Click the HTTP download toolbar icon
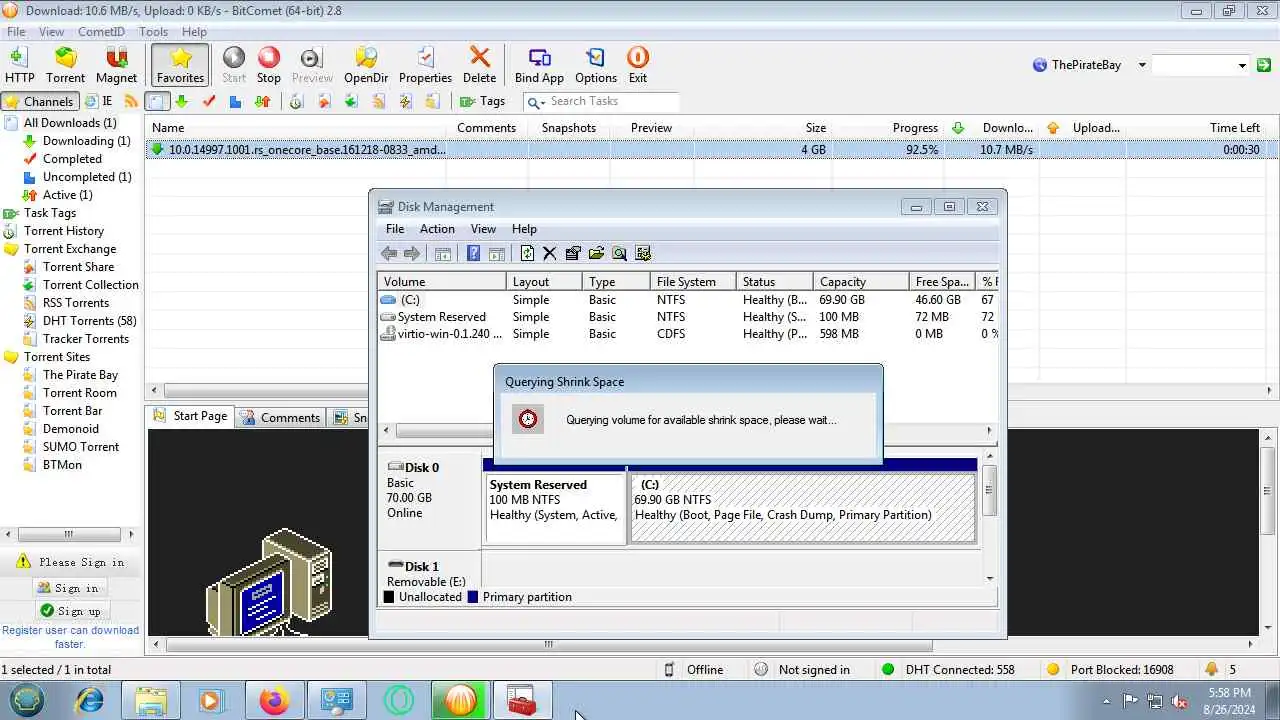The width and height of the screenshot is (1280, 720). point(19,65)
